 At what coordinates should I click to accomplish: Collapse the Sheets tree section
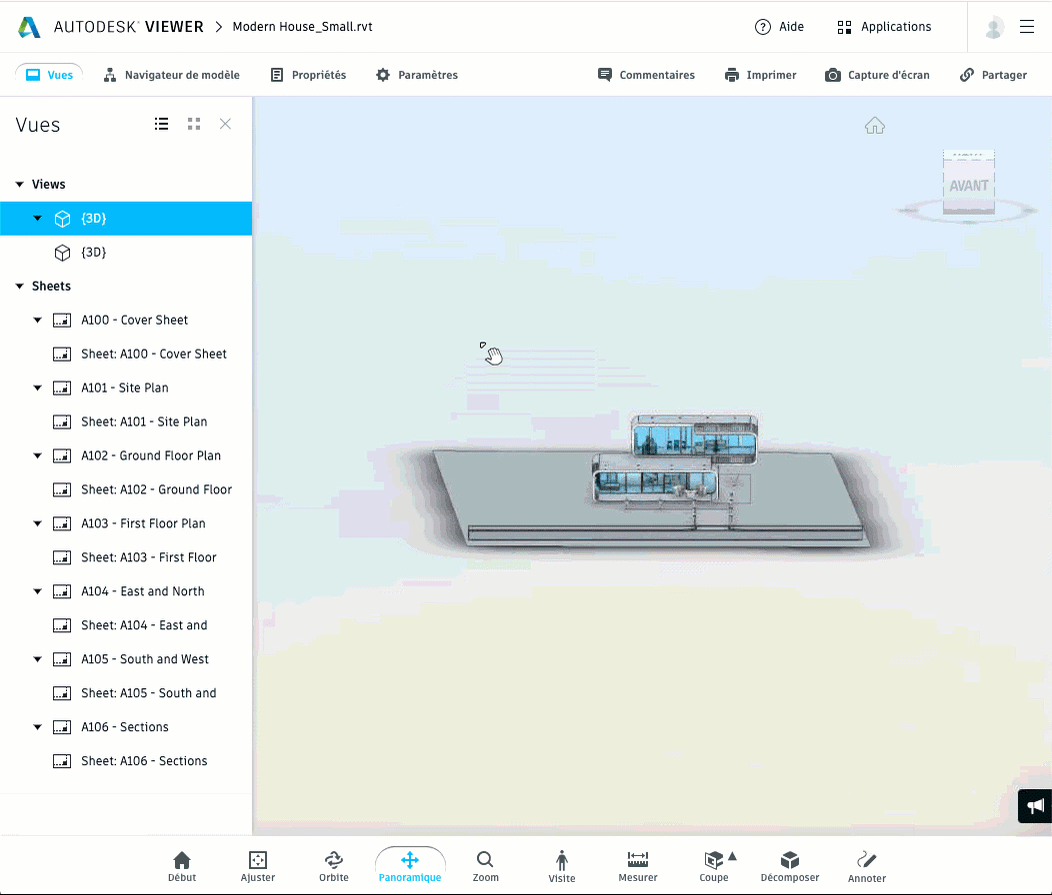[19, 286]
